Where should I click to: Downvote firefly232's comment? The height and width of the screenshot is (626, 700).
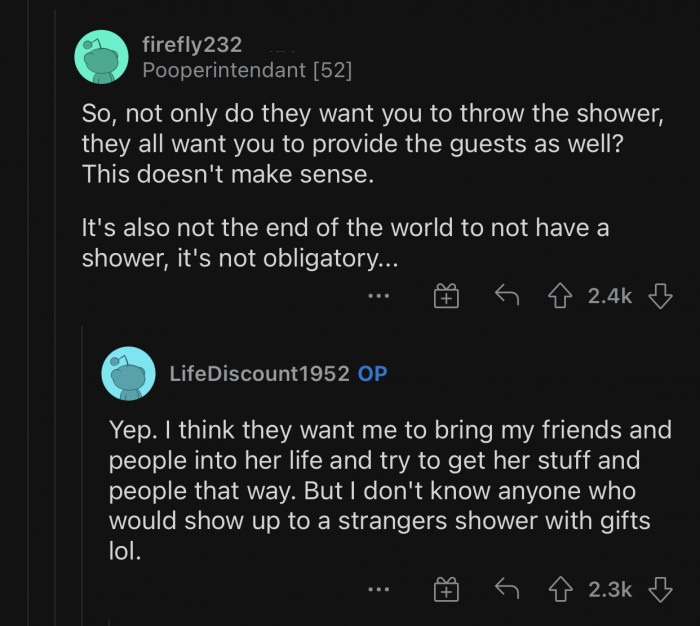point(660,295)
